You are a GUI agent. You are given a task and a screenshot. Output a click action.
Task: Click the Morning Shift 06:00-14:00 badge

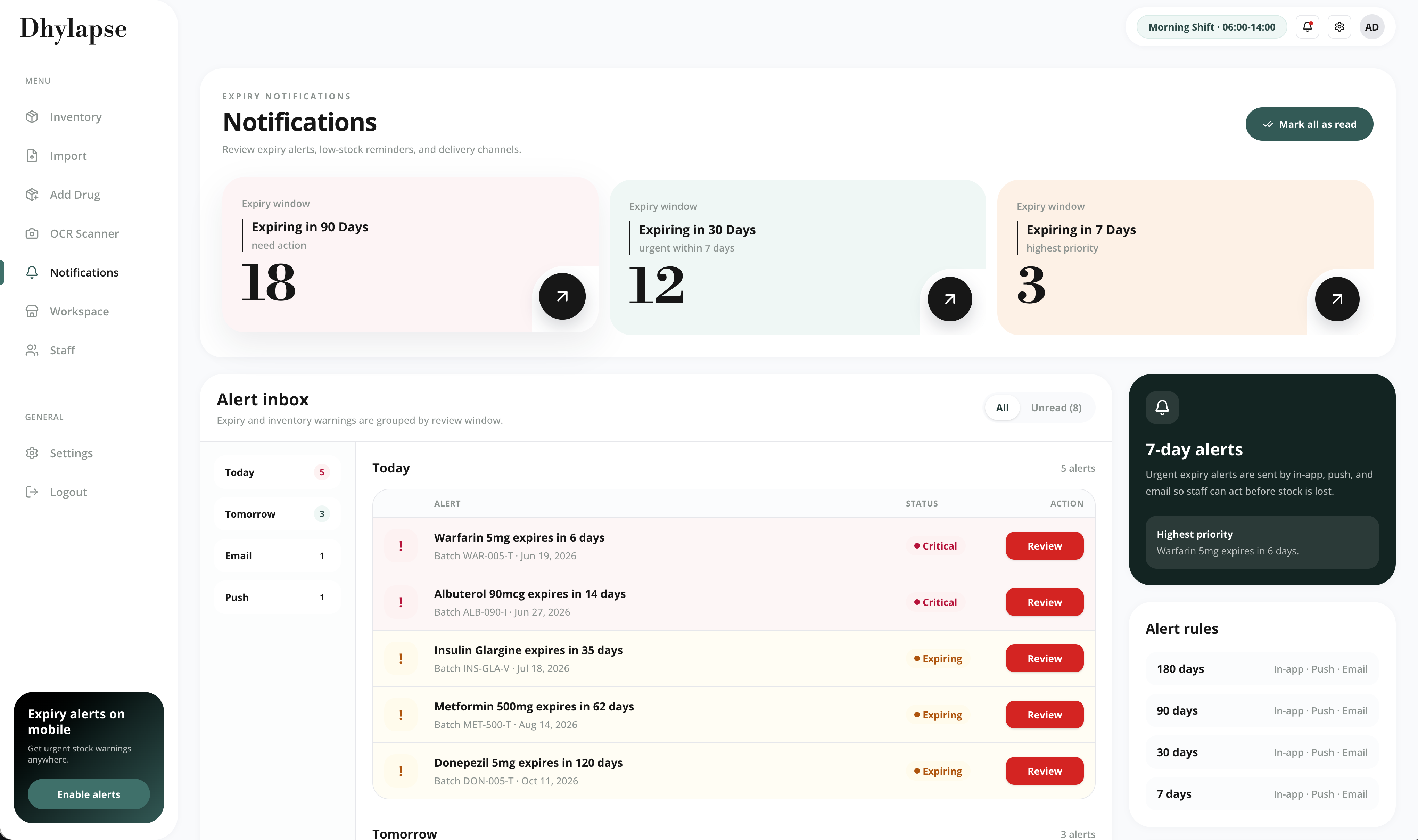(x=1211, y=27)
